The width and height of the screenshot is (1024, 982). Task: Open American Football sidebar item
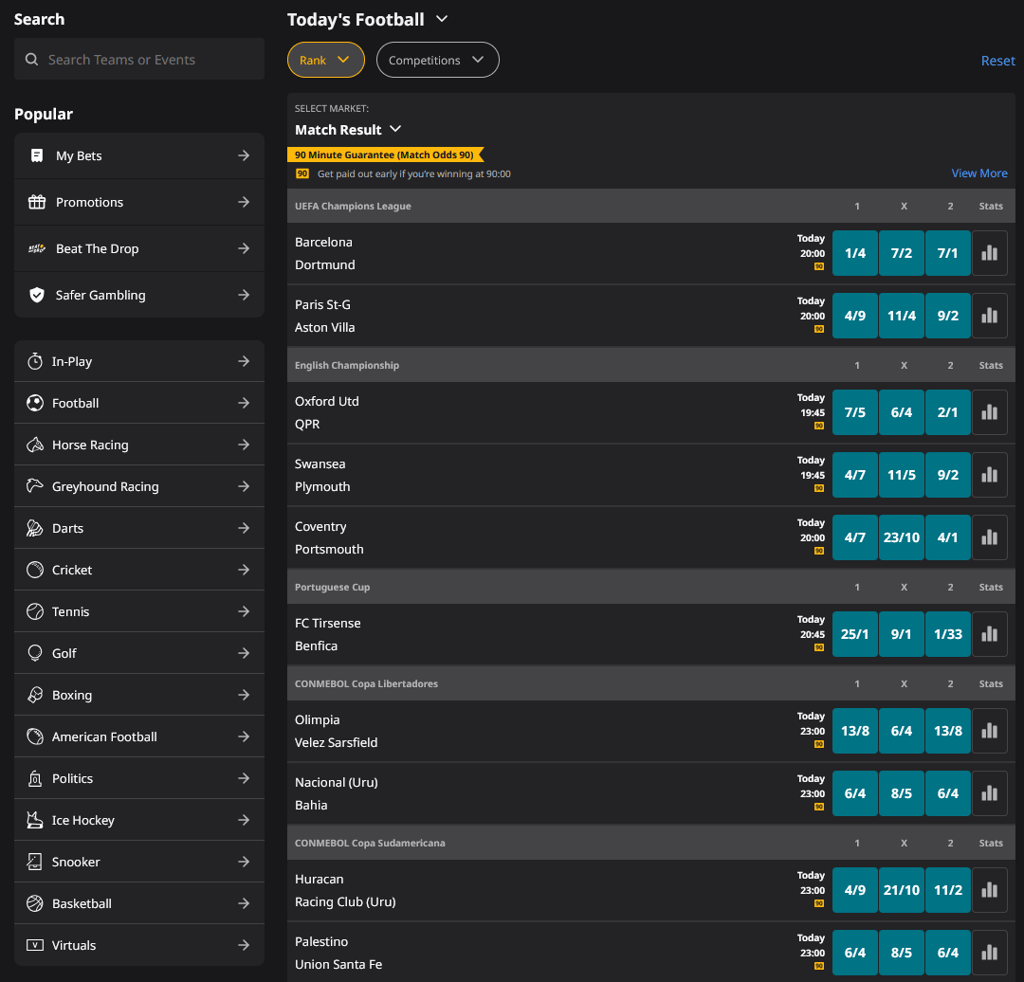tap(139, 736)
